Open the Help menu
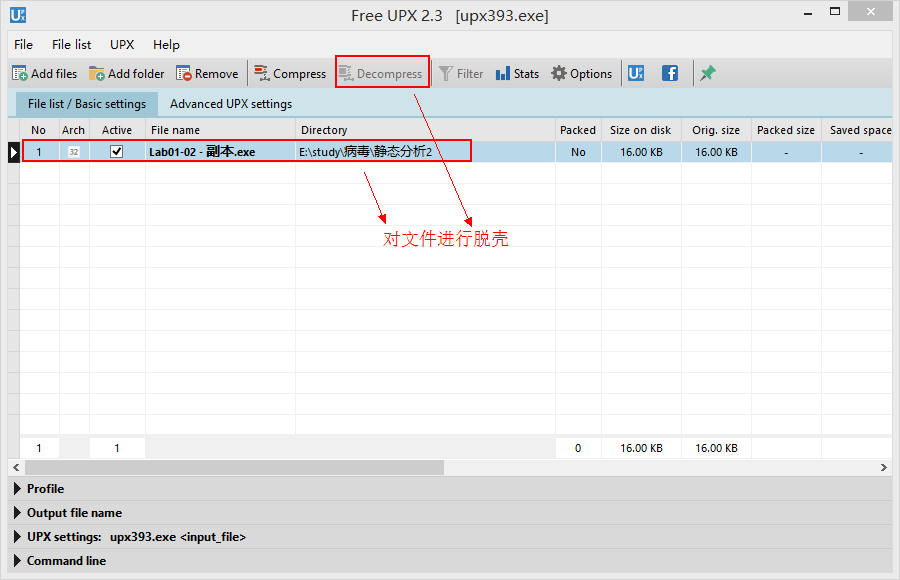This screenshot has height=580, width=900. tap(166, 44)
